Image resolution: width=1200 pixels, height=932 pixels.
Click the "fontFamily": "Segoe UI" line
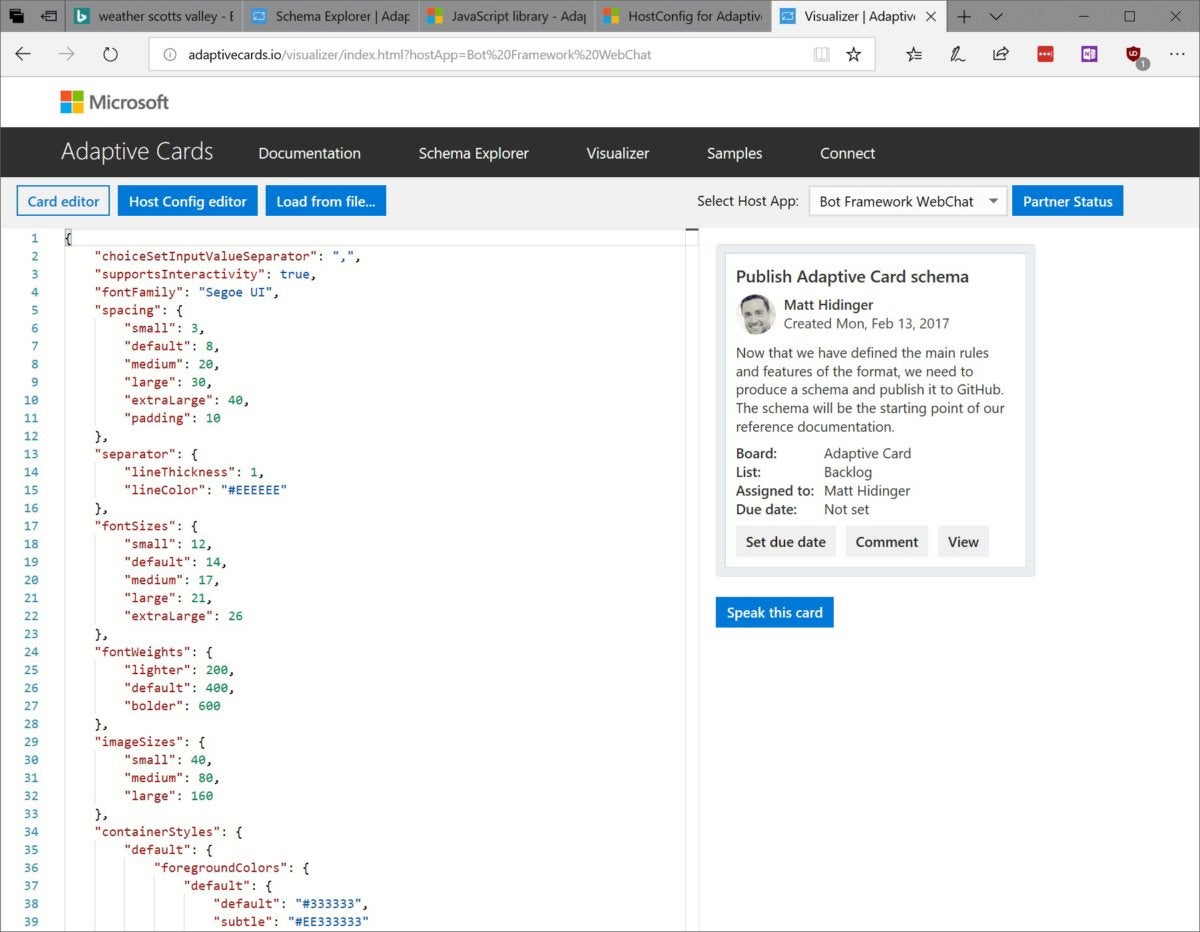187,292
